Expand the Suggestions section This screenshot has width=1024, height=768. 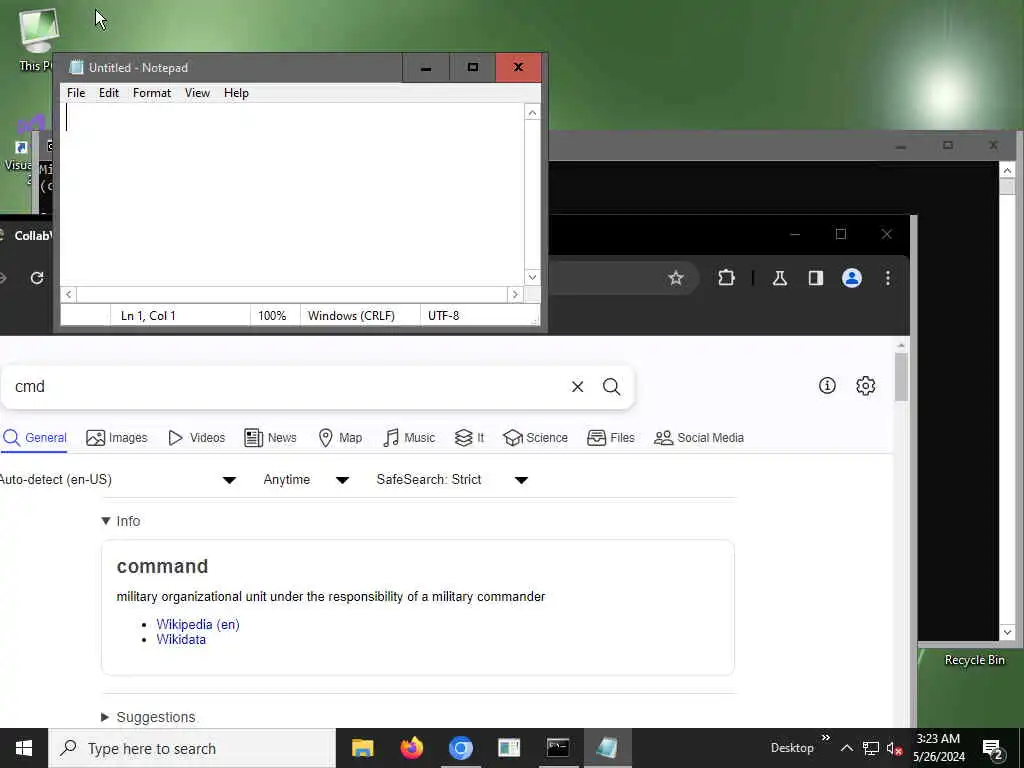(148, 717)
